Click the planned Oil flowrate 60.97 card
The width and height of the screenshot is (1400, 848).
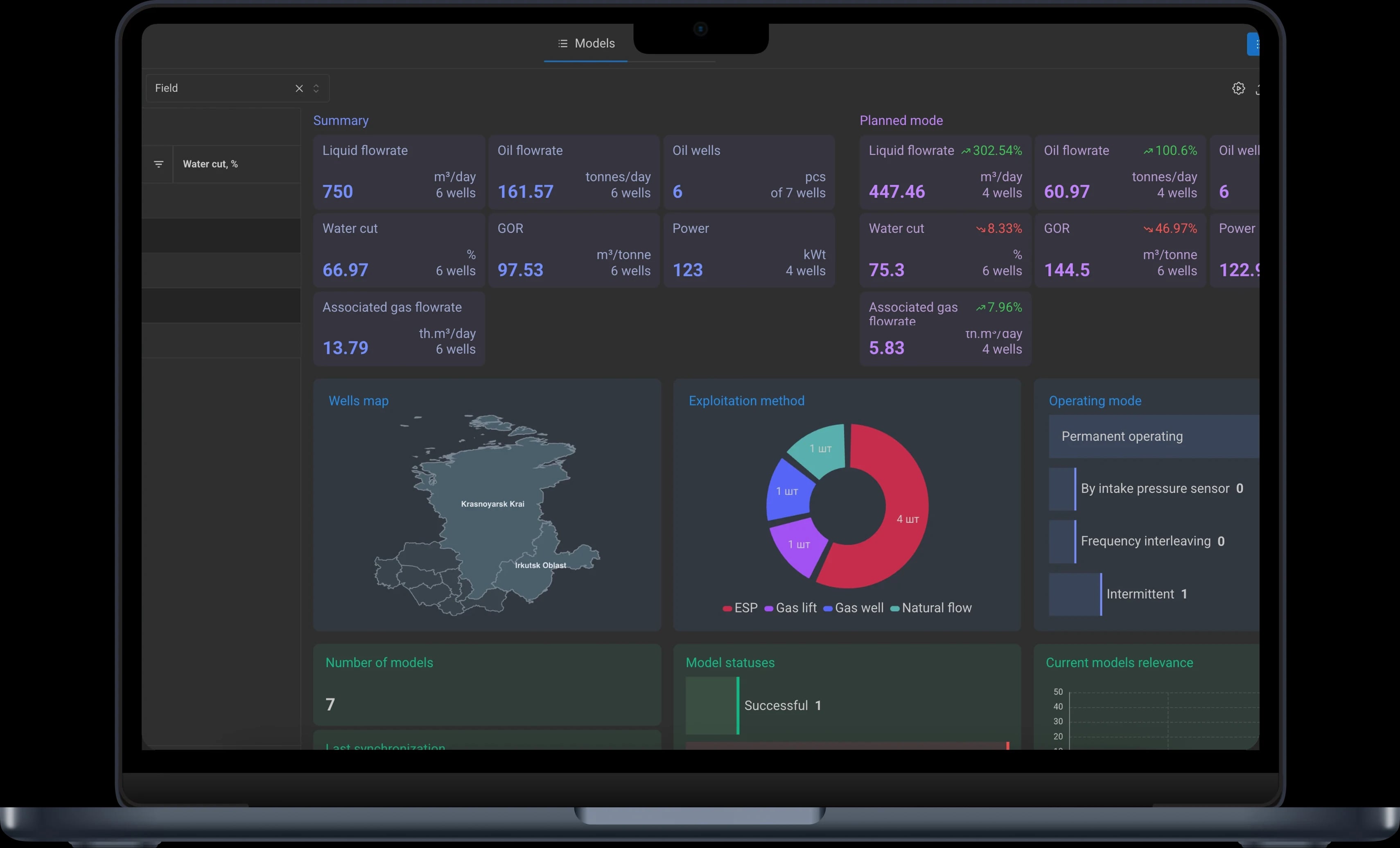(1120, 173)
